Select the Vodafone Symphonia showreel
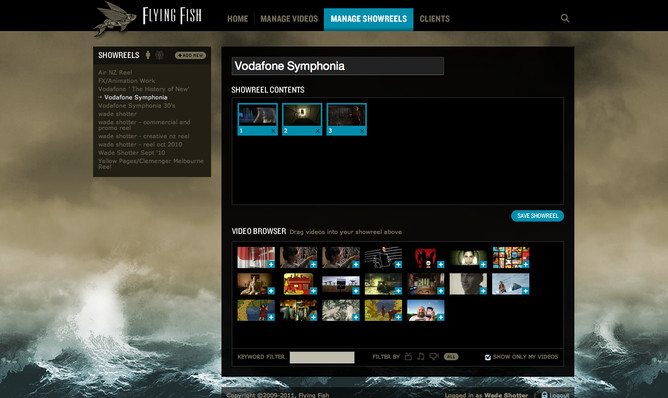The width and height of the screenshot is (668, 398). point(135,97)
